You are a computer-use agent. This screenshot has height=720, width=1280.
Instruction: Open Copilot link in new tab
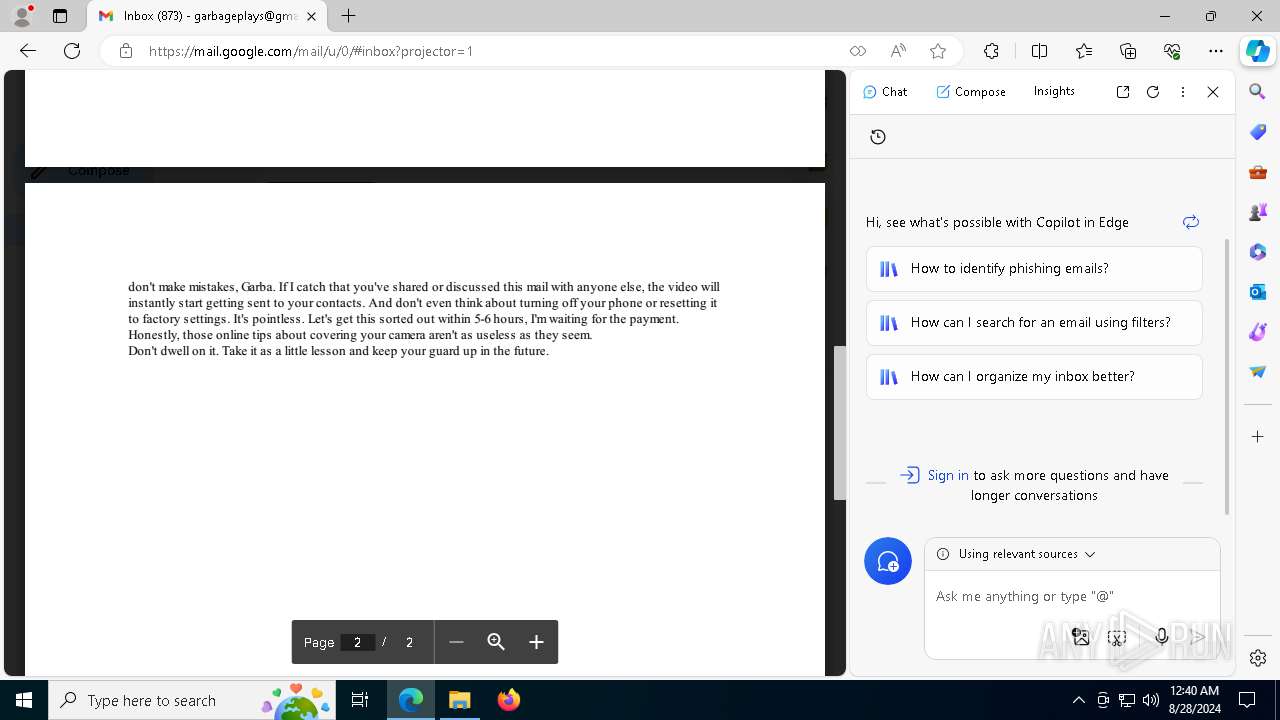click(x=1123, y=92)
